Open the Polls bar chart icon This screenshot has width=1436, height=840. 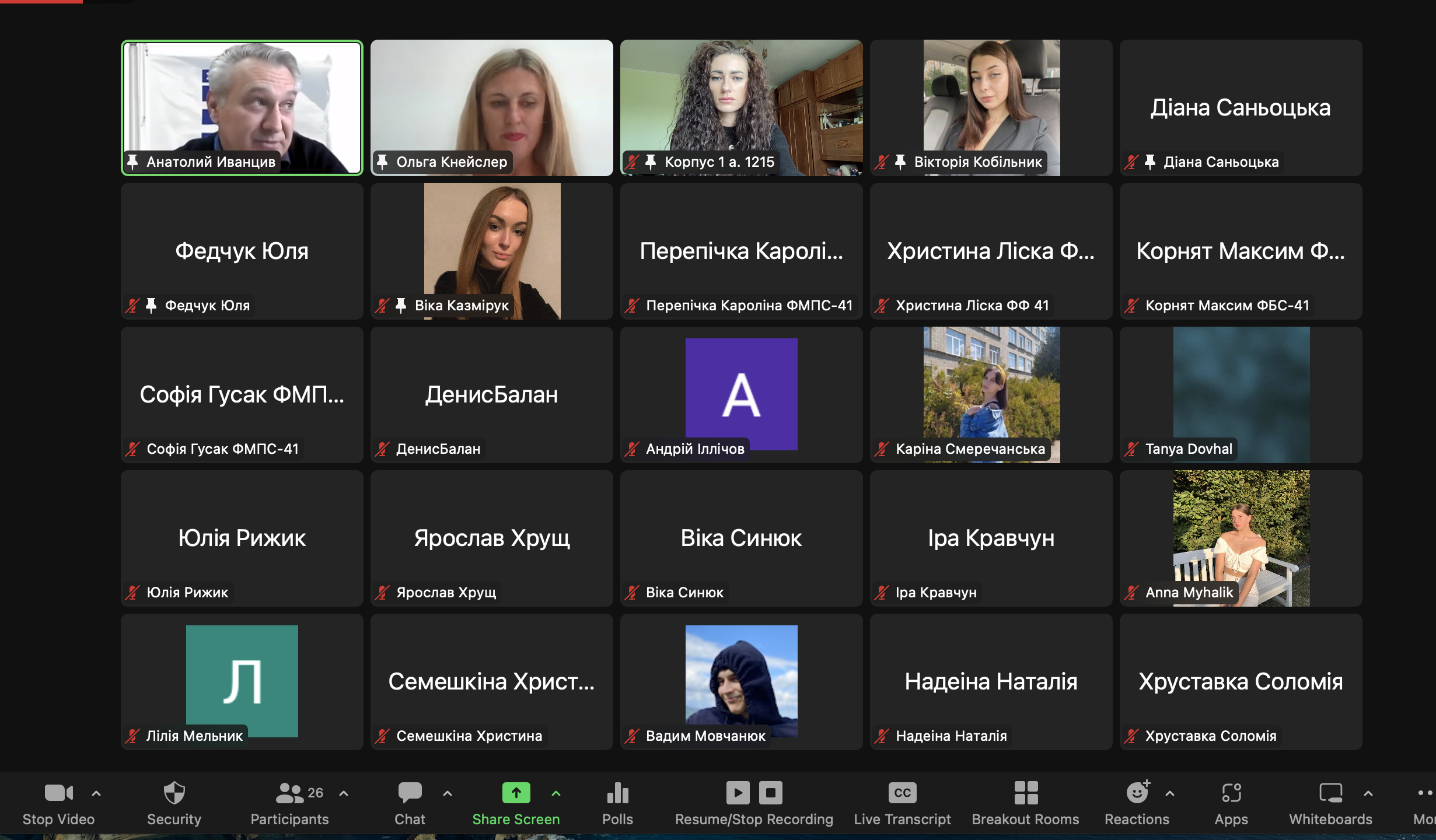tap(617, 793)
